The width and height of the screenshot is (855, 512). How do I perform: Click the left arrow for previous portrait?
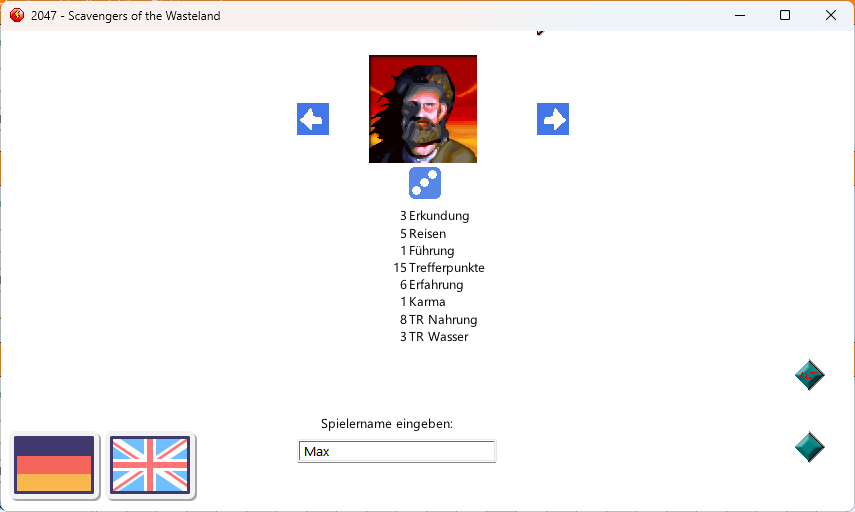pos(313,119)
